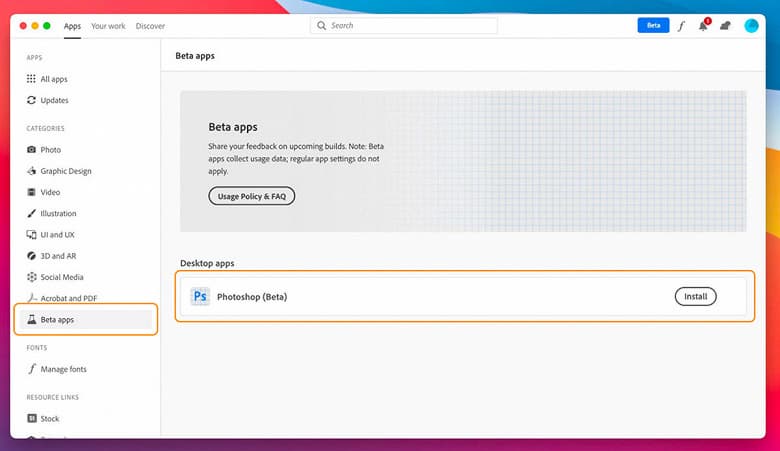Open the Stock resource link

tap(49, 419)
